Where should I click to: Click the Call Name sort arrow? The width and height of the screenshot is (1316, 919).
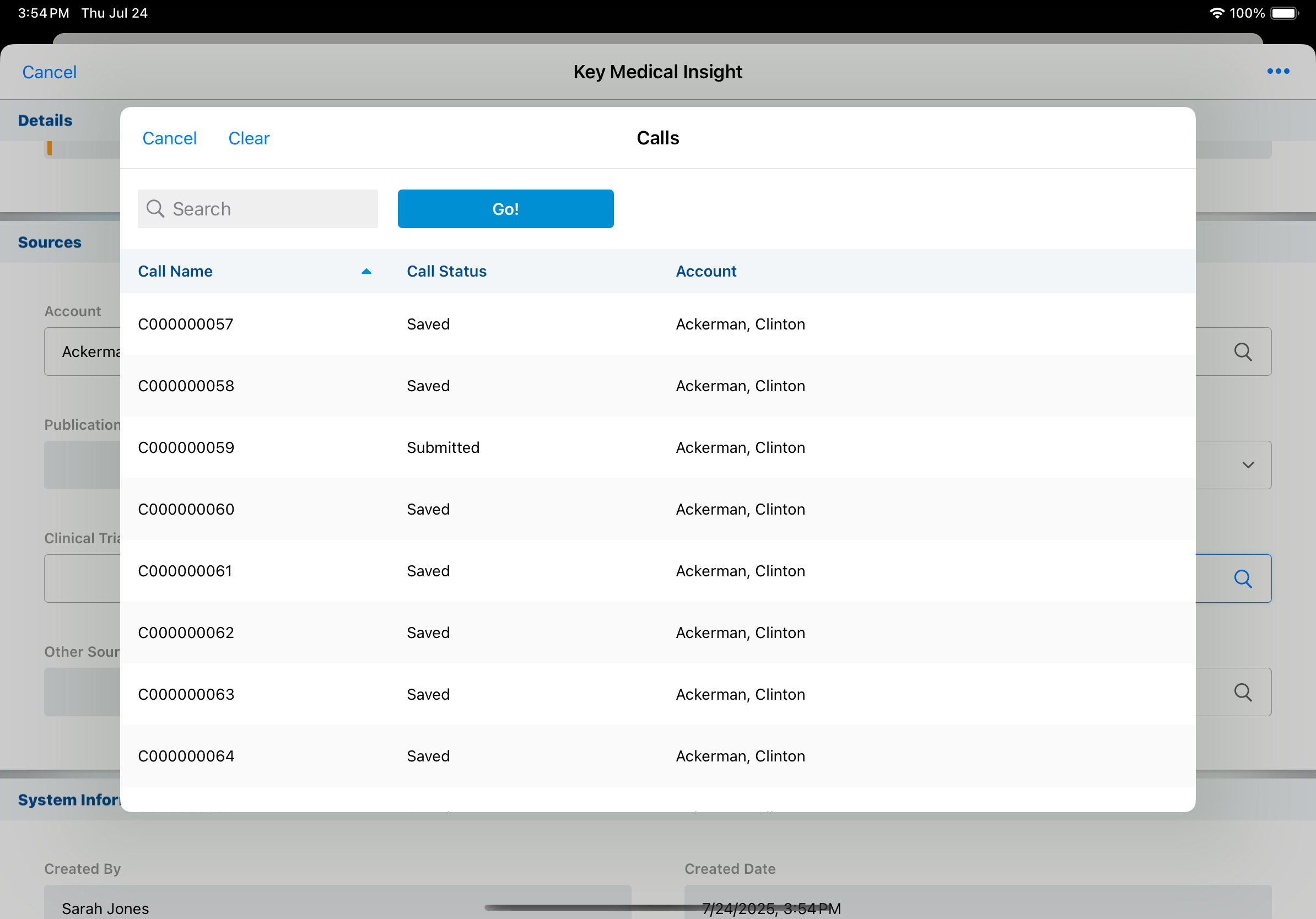366,272
